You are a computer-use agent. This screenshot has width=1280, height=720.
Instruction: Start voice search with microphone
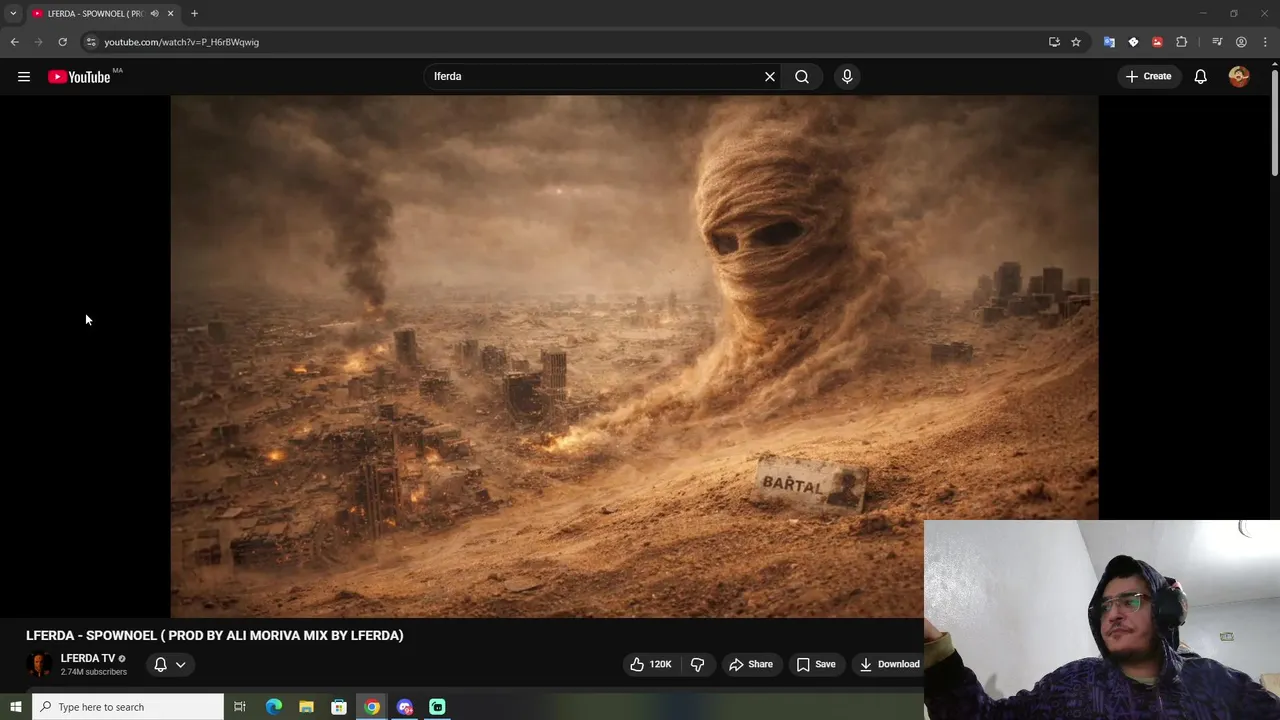[x=847, y=76]
